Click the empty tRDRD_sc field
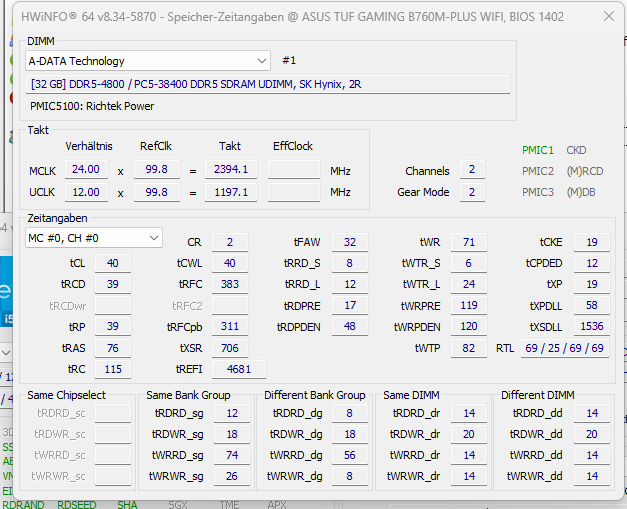 coord(113,413)
